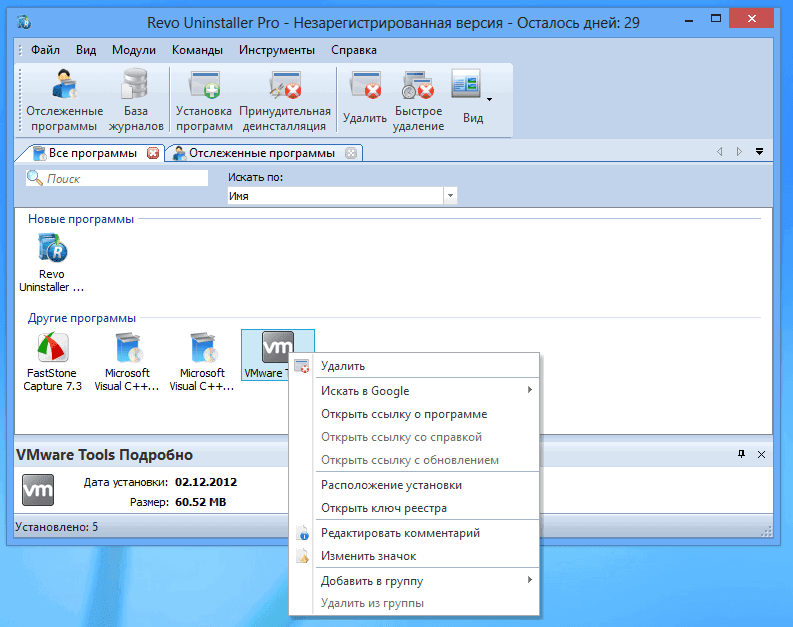Click the Новые программы group header

[x=81, y=219]
